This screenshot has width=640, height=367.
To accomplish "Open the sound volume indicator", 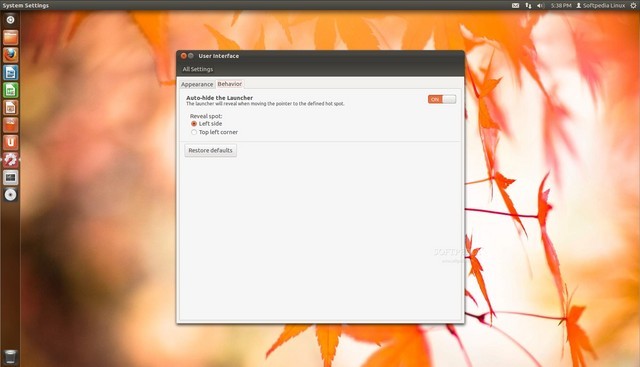I will coord(540,5).
